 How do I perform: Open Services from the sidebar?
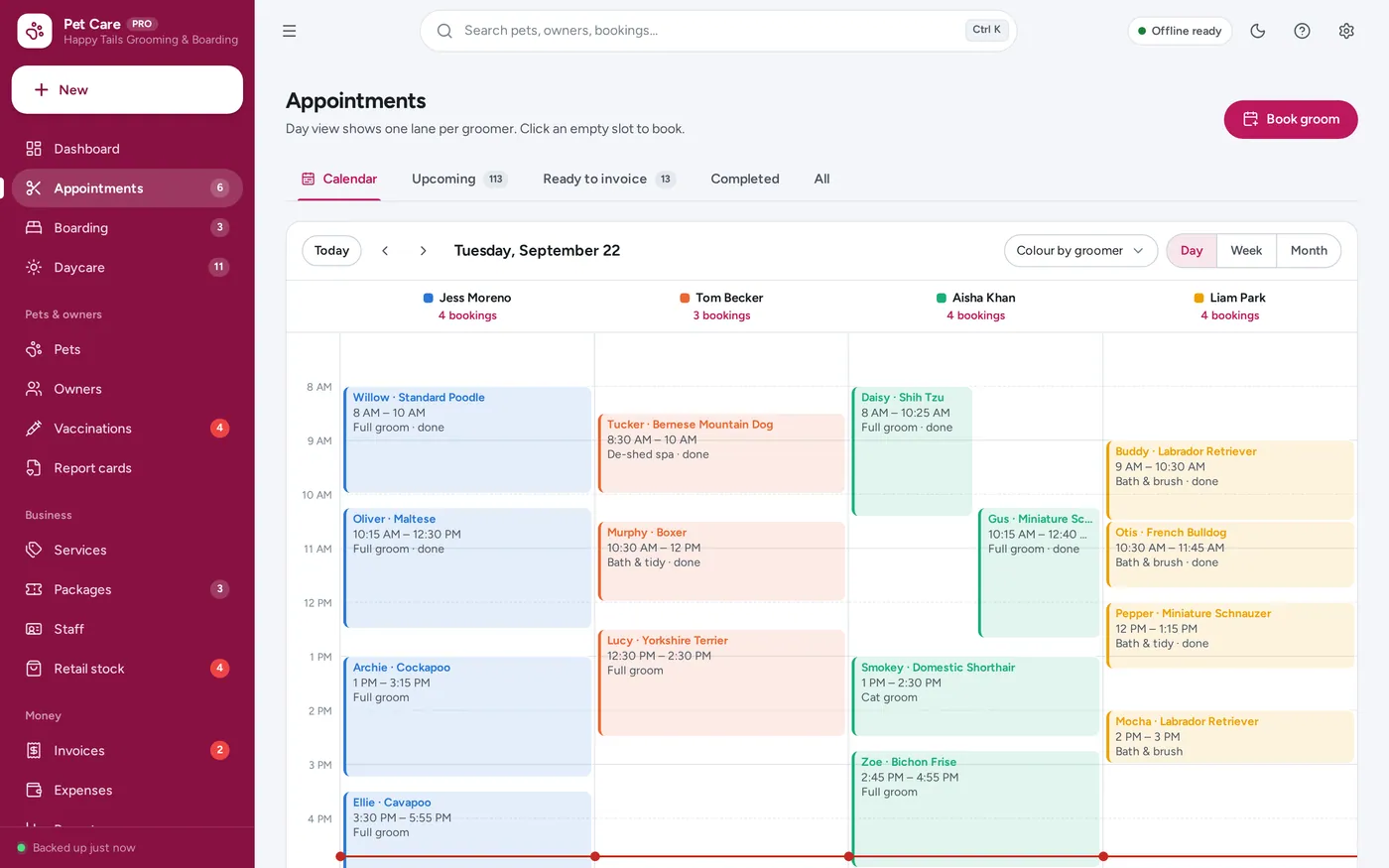[x=127, y=550]
